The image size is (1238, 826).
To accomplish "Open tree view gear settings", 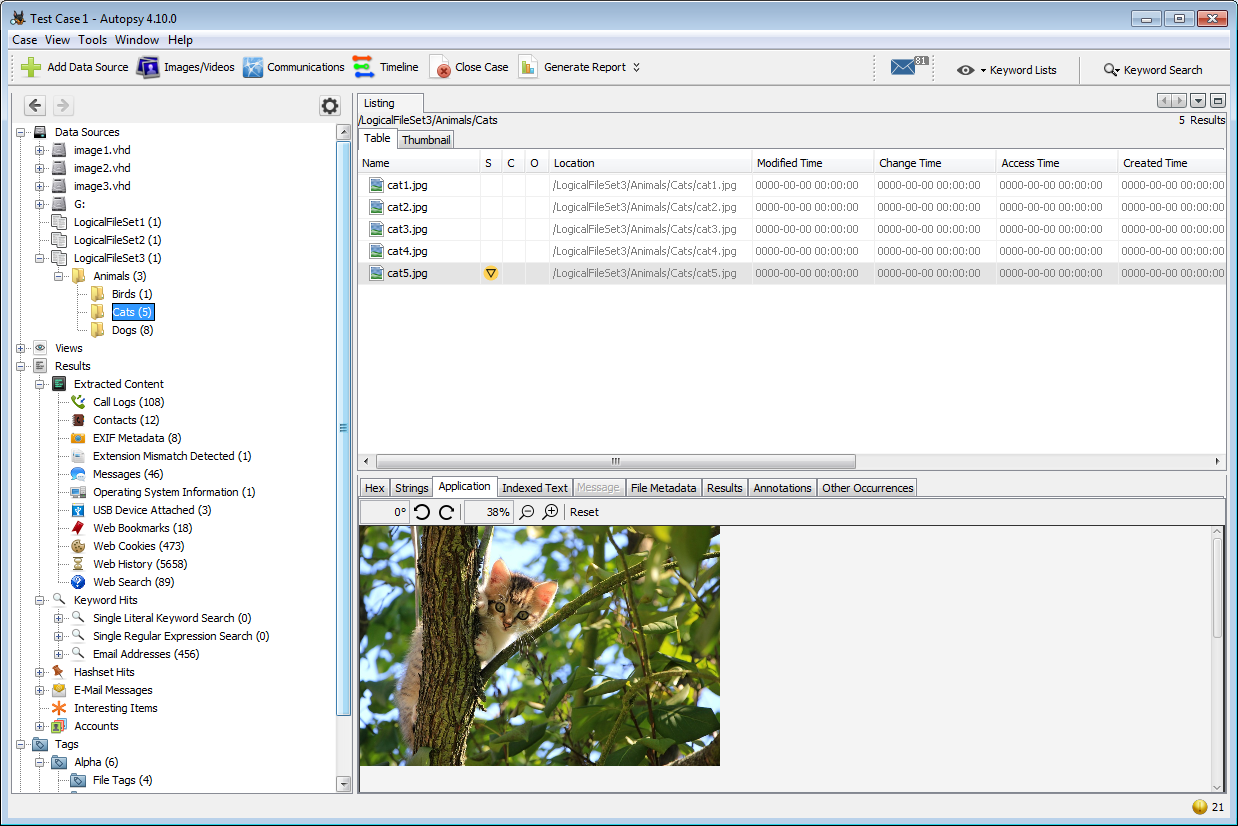I will [x=329, y=106].
